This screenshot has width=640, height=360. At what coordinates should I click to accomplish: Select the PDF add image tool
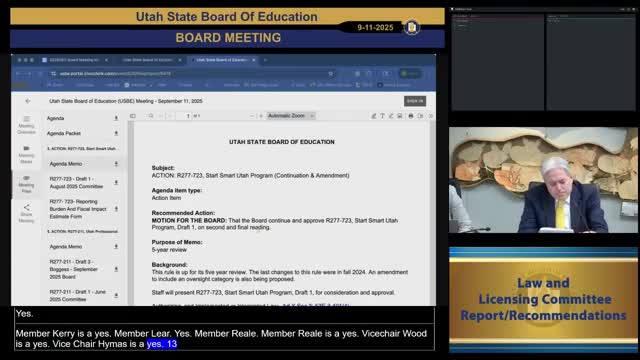pyautogui.click(x=400, y=116)
